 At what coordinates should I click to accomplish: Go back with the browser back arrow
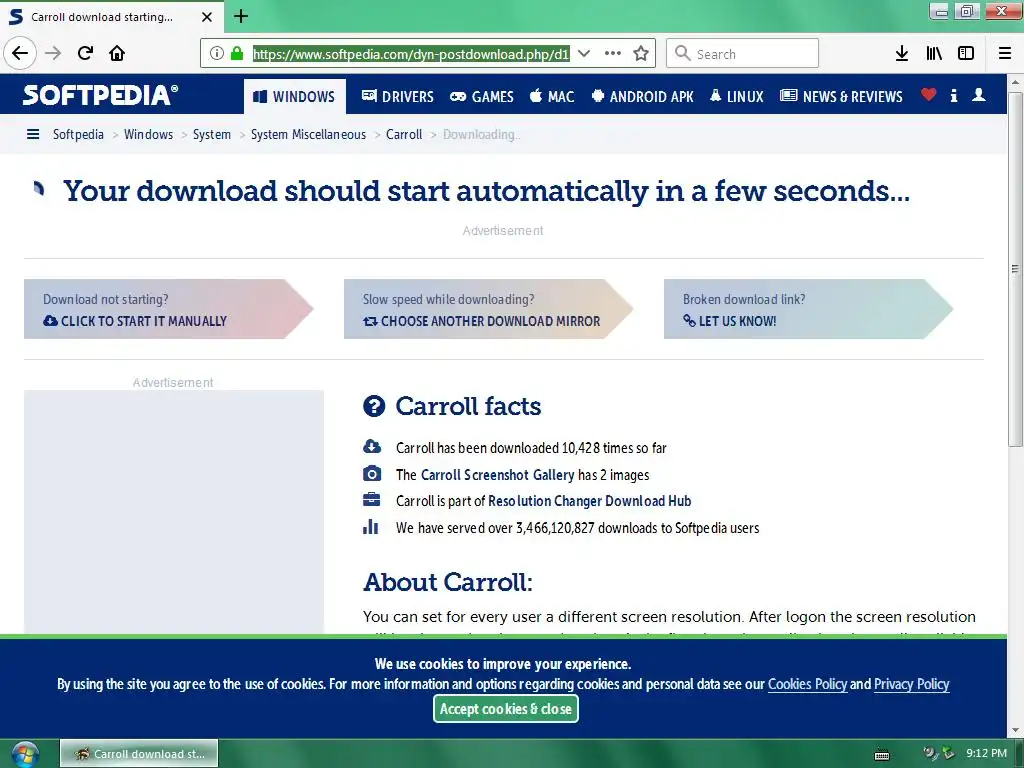coord(20,53)
